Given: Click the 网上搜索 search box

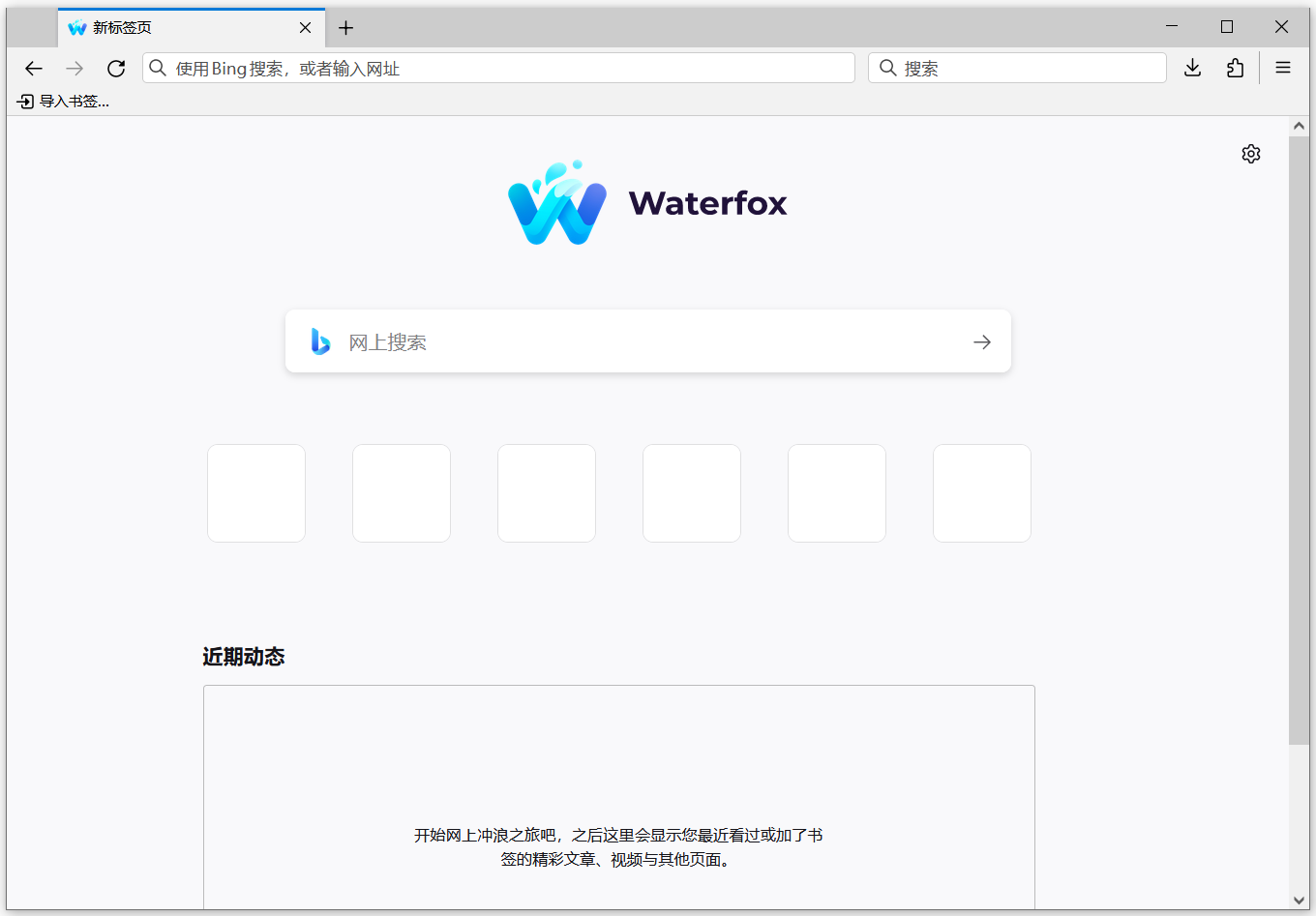Looking at the screenshot, I should [648, 341].
